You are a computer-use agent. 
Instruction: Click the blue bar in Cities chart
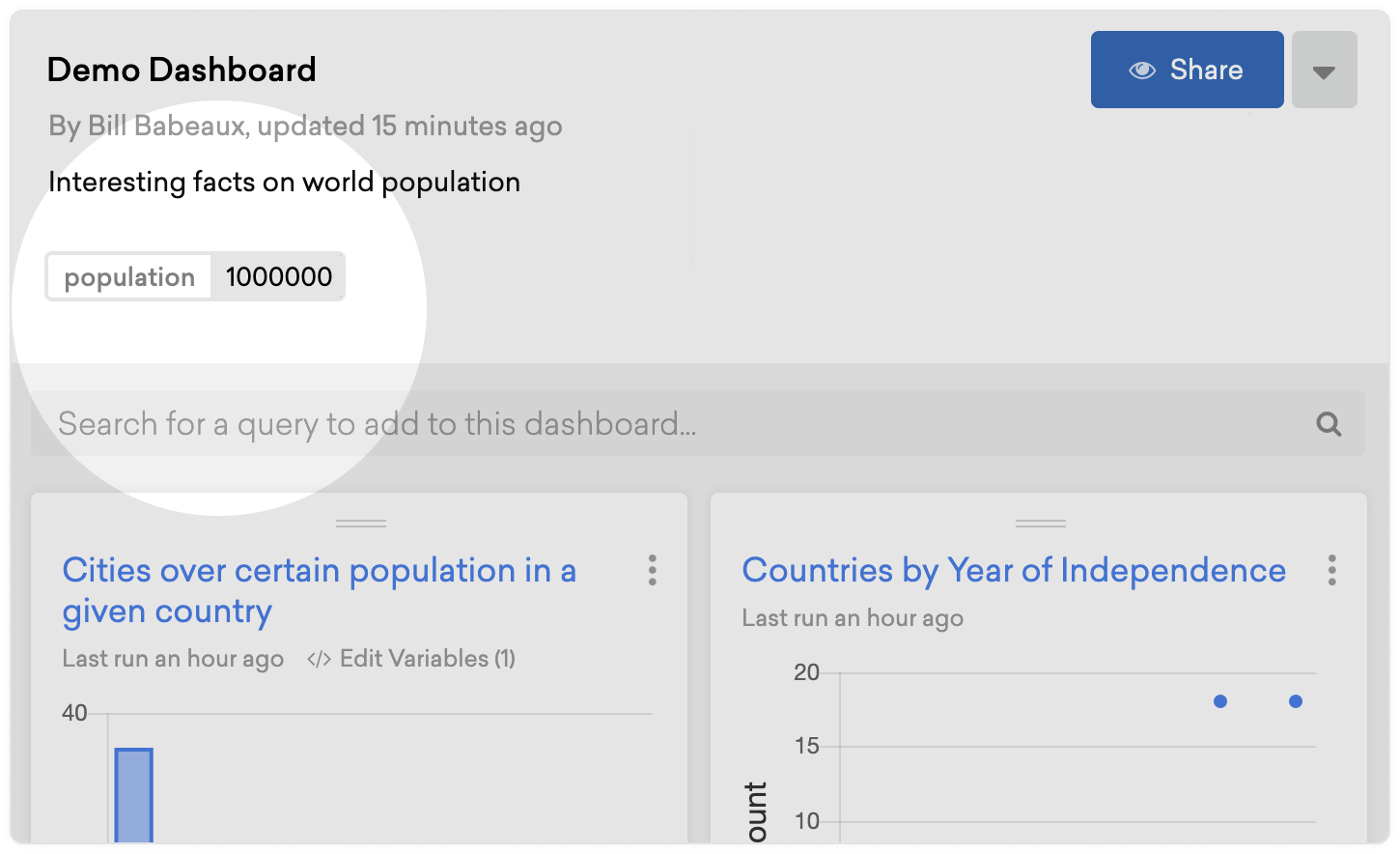(134, 795)
